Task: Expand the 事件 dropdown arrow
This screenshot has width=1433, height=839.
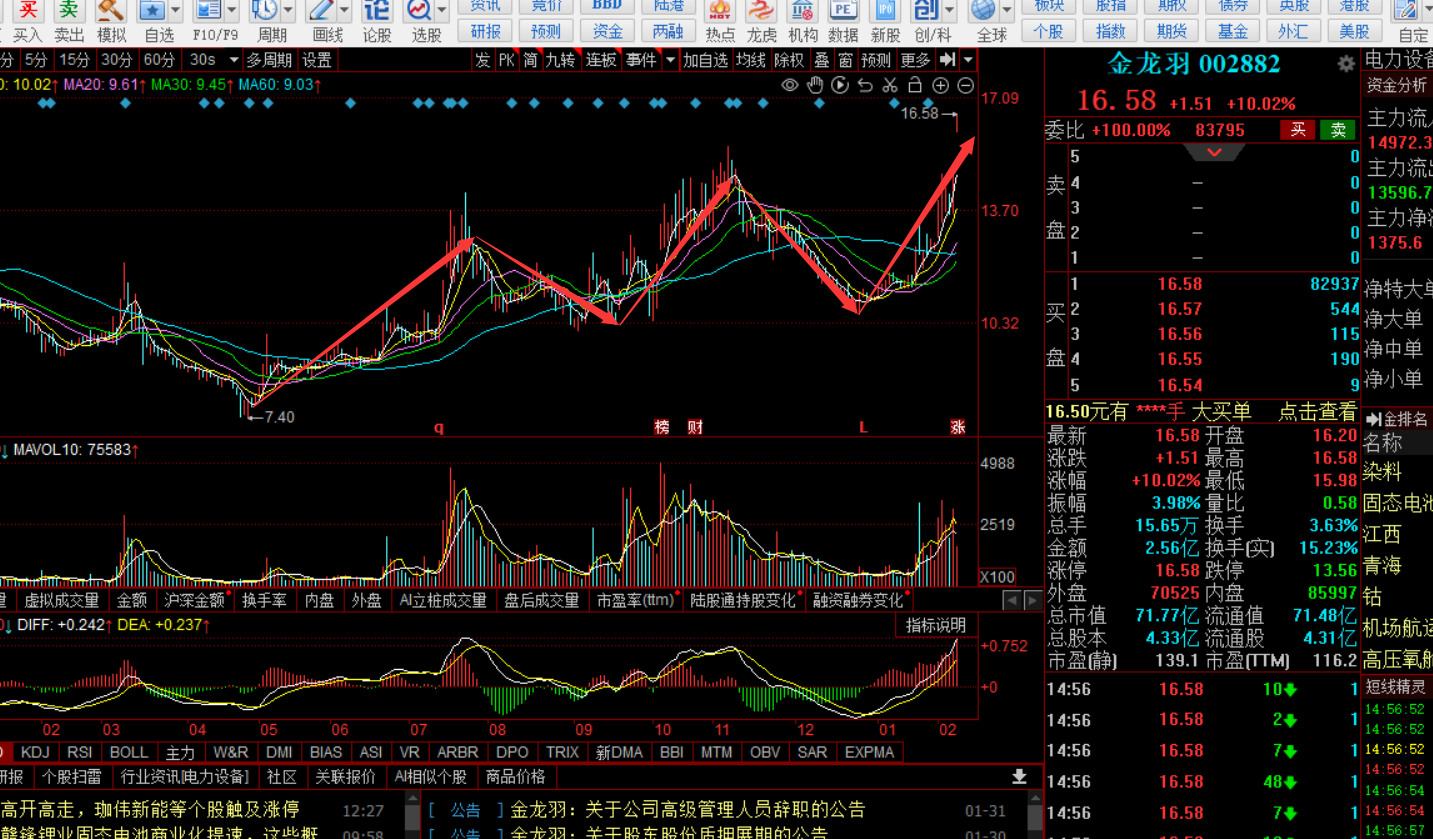Action: [670, 60]
